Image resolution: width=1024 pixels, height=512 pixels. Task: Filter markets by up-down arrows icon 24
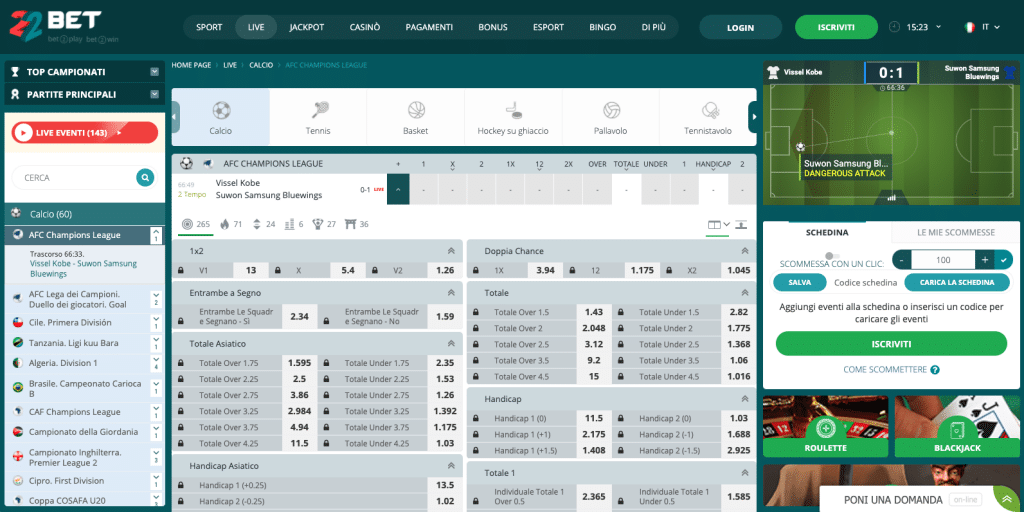point(256,224)
